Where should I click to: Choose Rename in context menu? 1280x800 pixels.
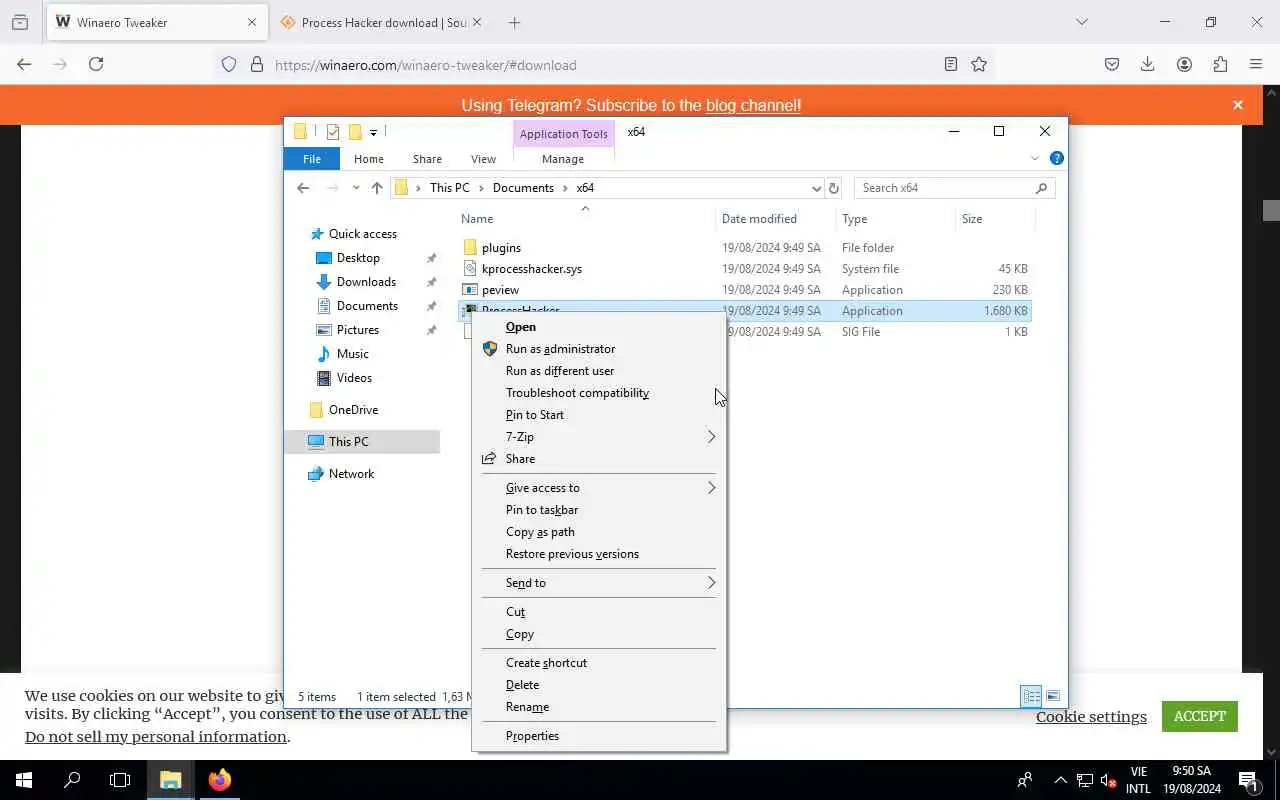[x=527, y=707]
